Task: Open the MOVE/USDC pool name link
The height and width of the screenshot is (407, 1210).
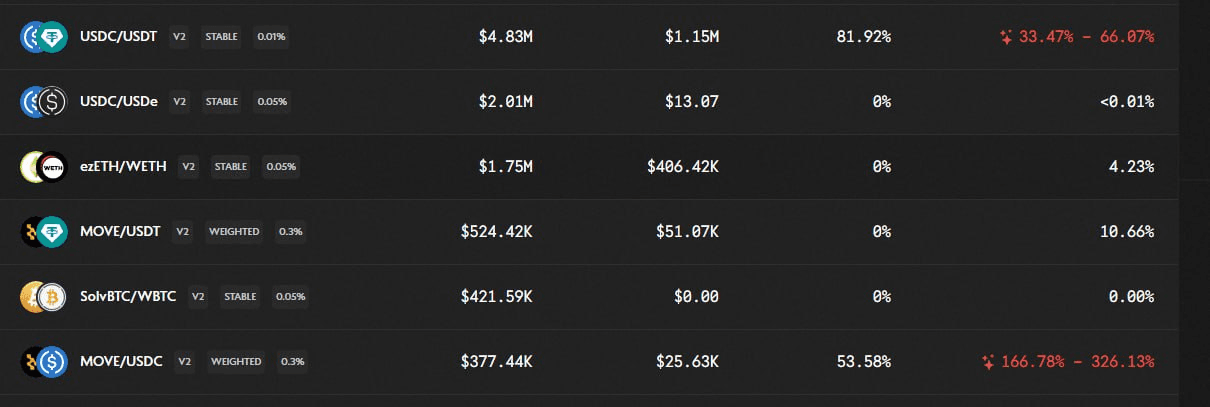Action: pyautogui.click(x=122, y=361)
